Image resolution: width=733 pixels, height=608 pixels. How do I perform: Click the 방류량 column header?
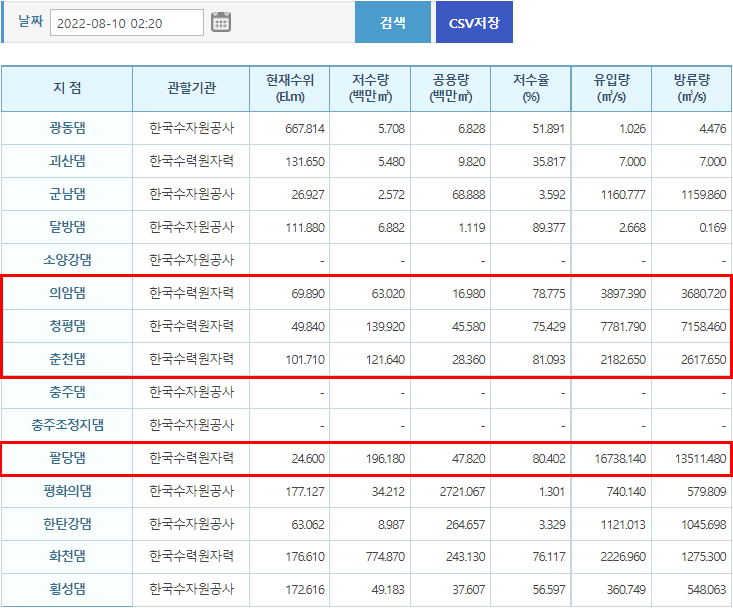pyautogui.click(x=691, y=89)
